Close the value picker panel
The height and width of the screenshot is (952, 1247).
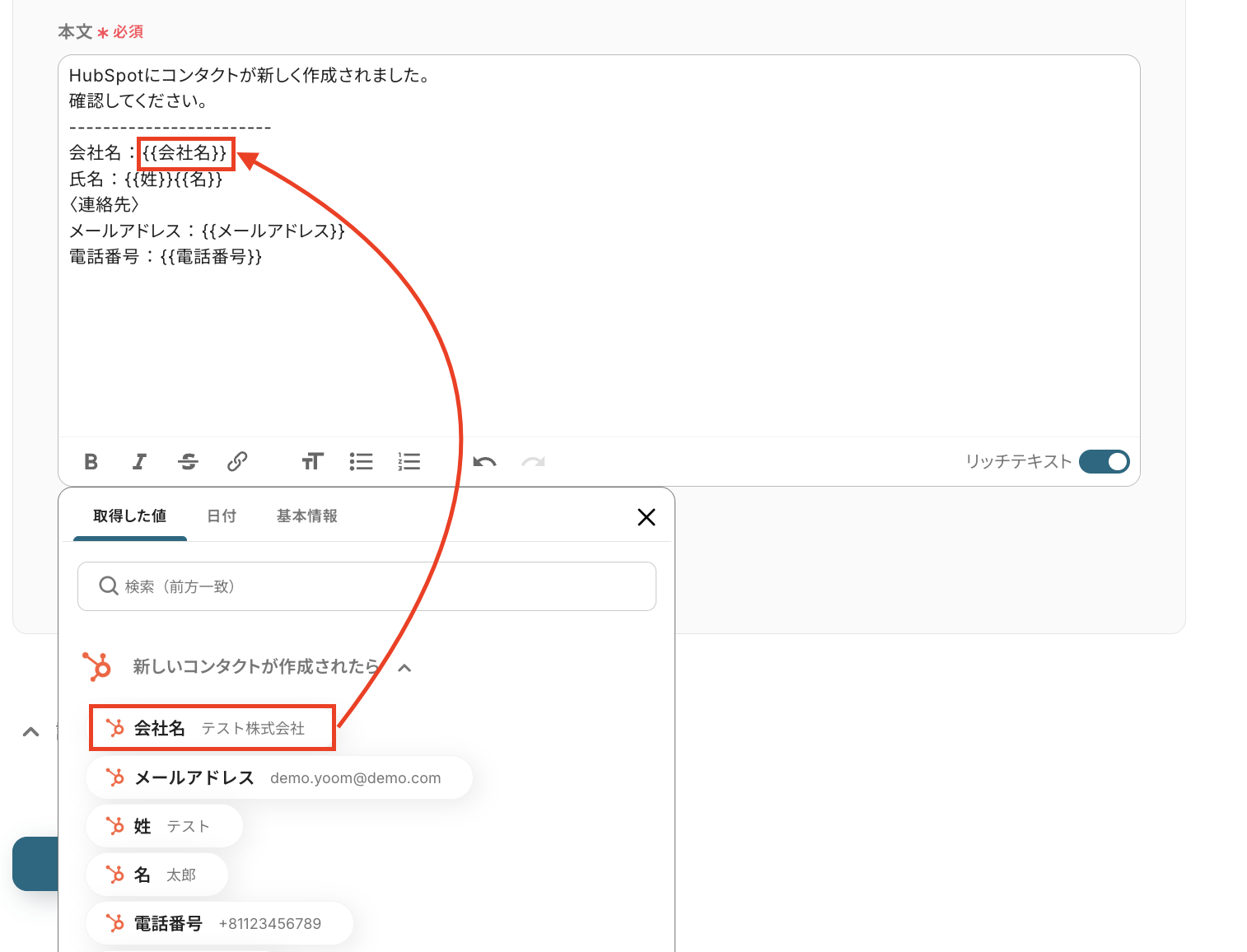click(647, 517)
